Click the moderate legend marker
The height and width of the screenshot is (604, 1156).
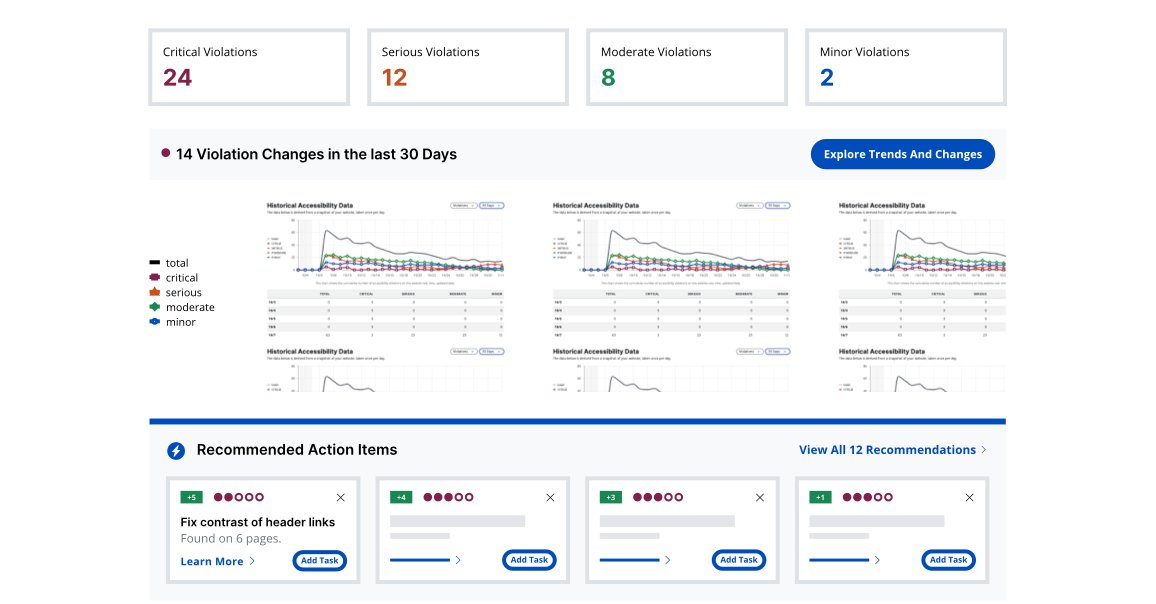coord(155,307)
